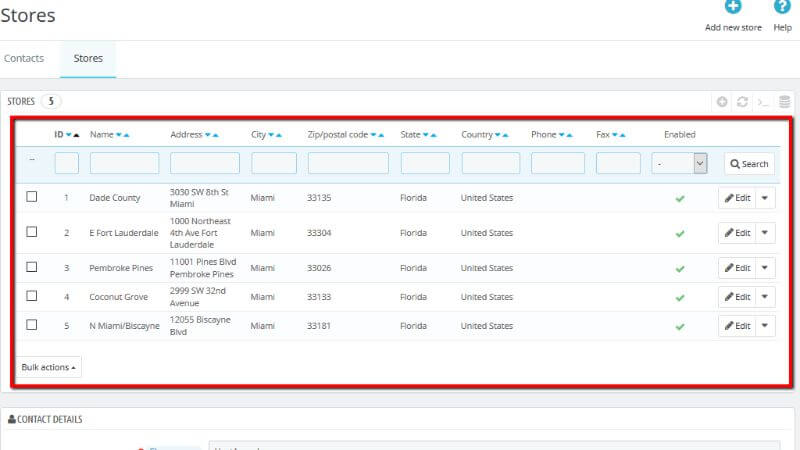Tick the N Miami/Biscayne row checkbox
800x450 pixels.
(32, 325)
